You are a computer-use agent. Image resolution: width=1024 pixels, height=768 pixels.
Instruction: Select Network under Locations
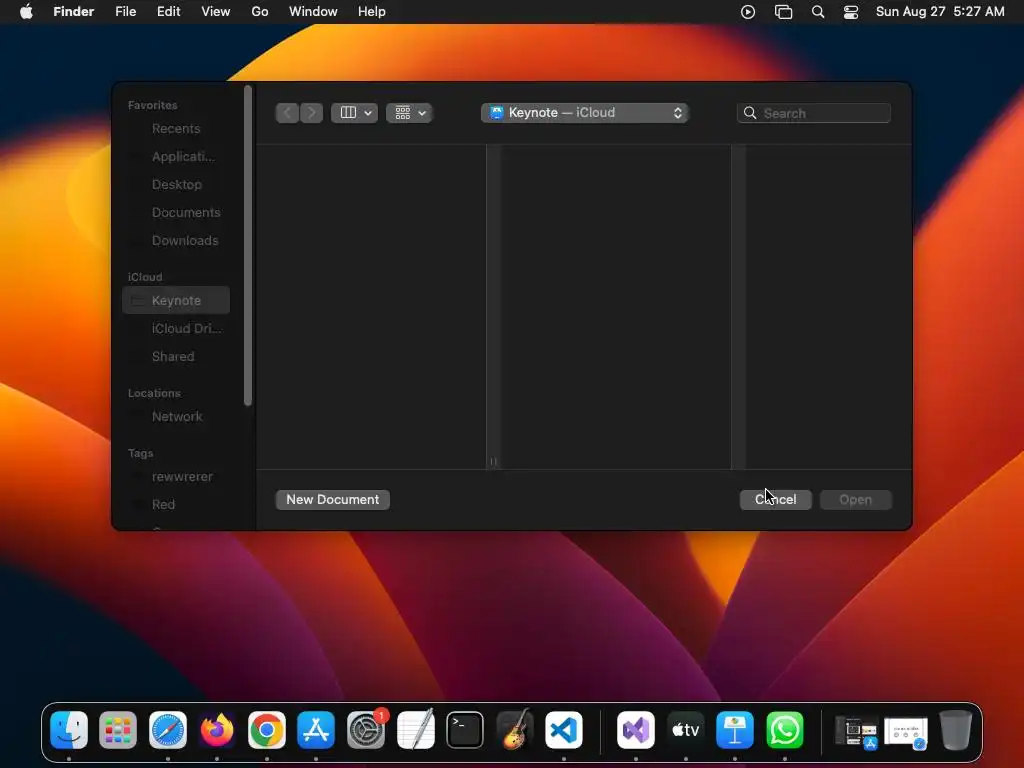(x=176, y=417)
